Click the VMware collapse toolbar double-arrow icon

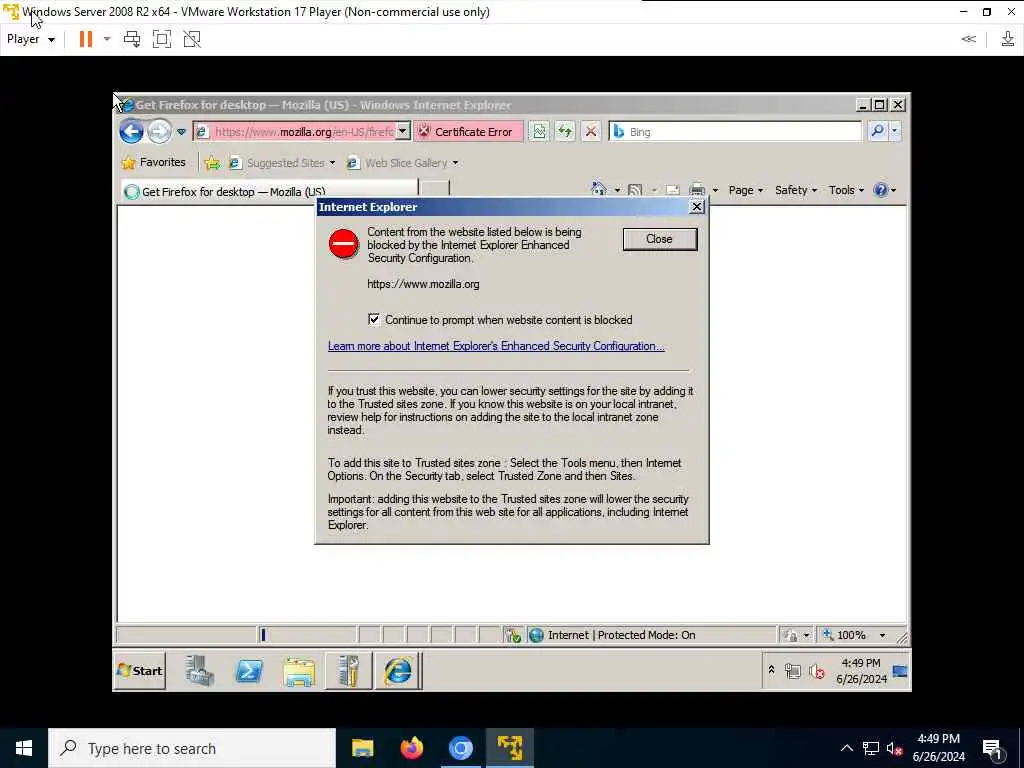968,39
